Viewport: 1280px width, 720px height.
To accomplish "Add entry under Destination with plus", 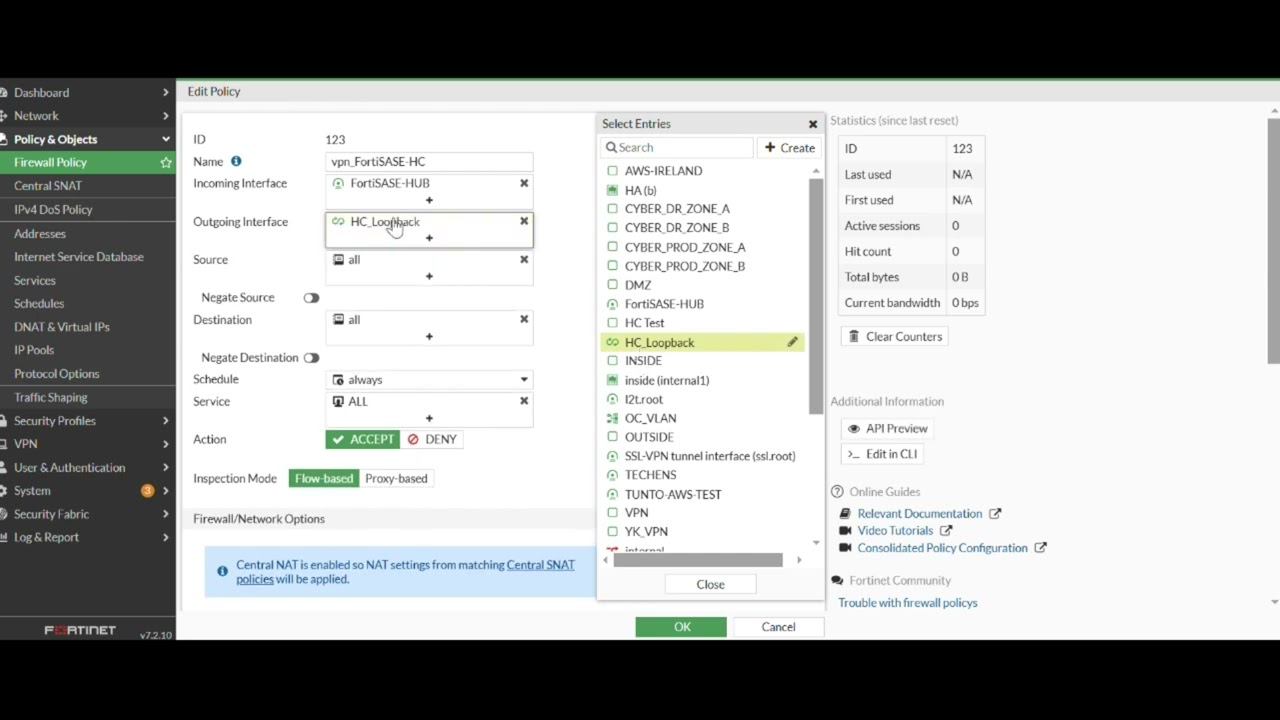I will [x=429, y=336].
